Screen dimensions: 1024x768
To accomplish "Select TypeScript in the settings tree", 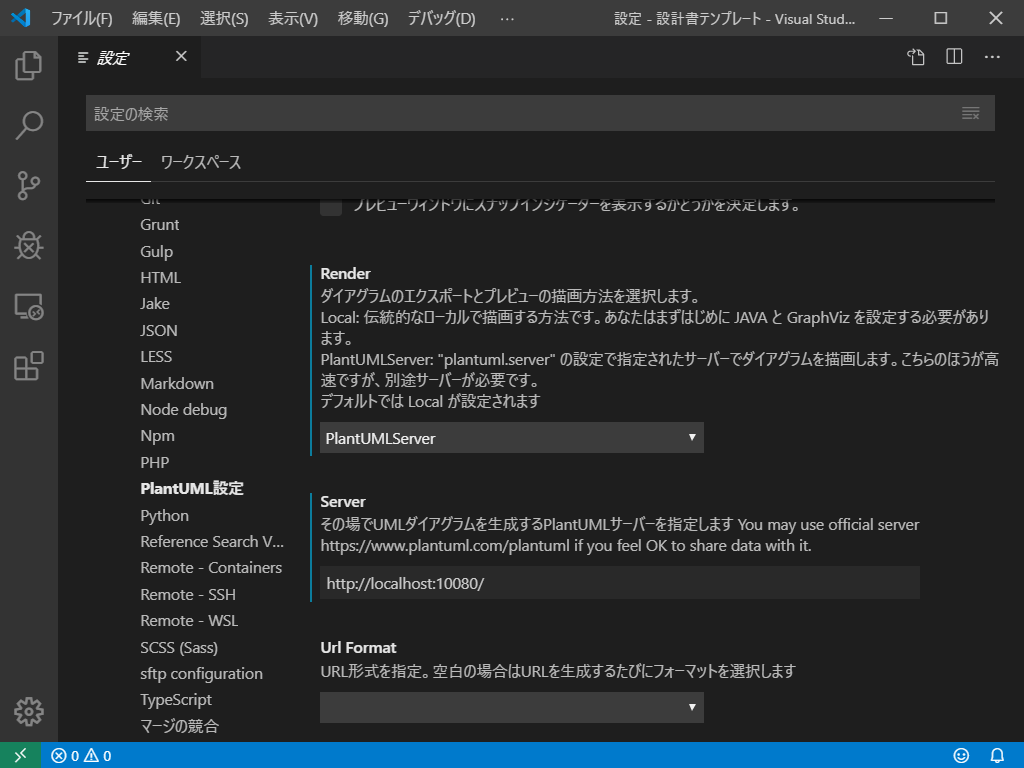I will click(176, 699).
